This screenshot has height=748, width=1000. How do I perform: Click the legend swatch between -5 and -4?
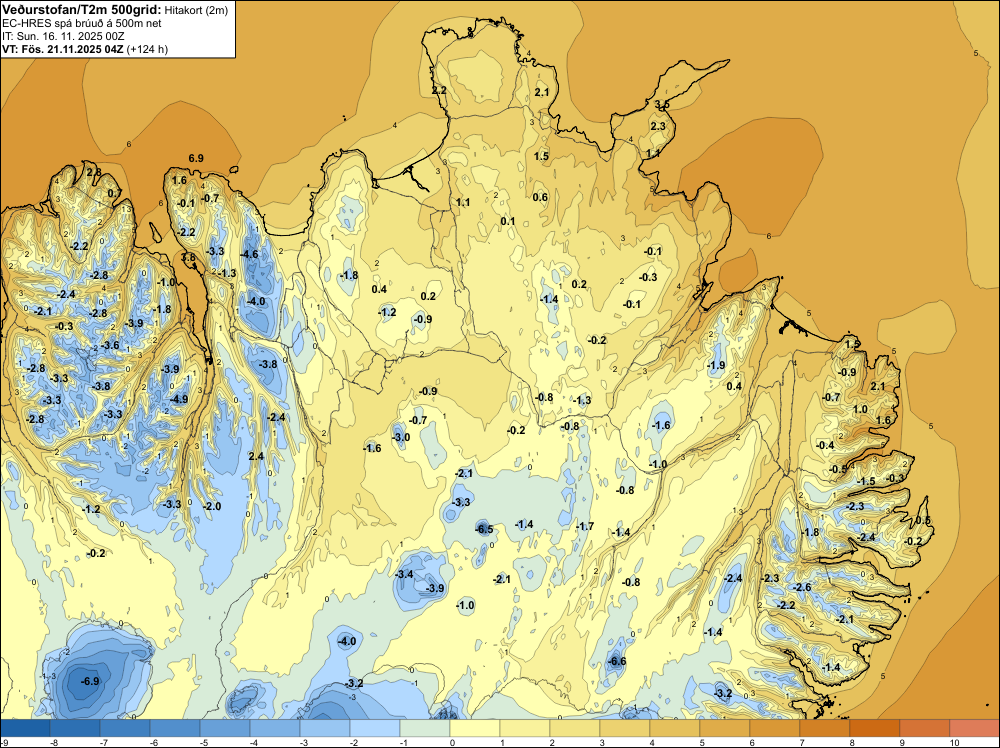pyautogui.click(x=225, y=728)
